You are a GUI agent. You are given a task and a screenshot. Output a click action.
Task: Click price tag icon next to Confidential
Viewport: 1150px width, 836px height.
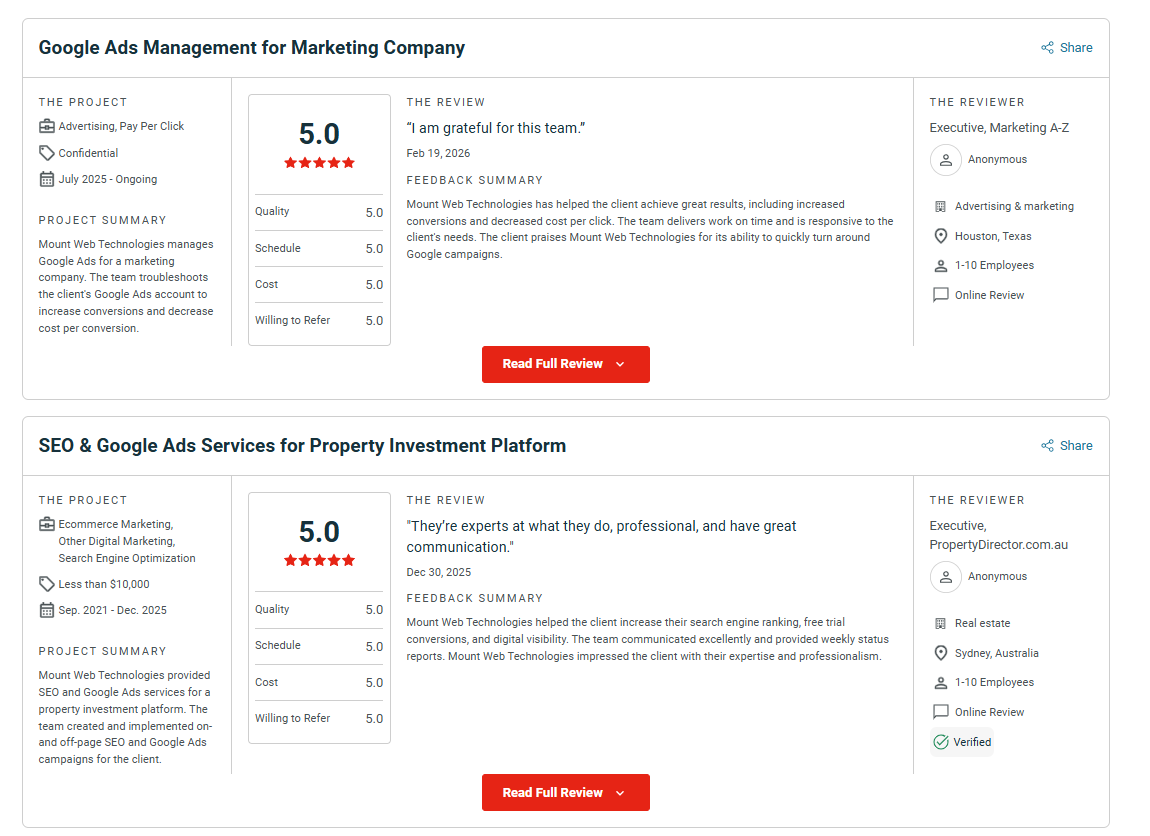coord(46,153)
